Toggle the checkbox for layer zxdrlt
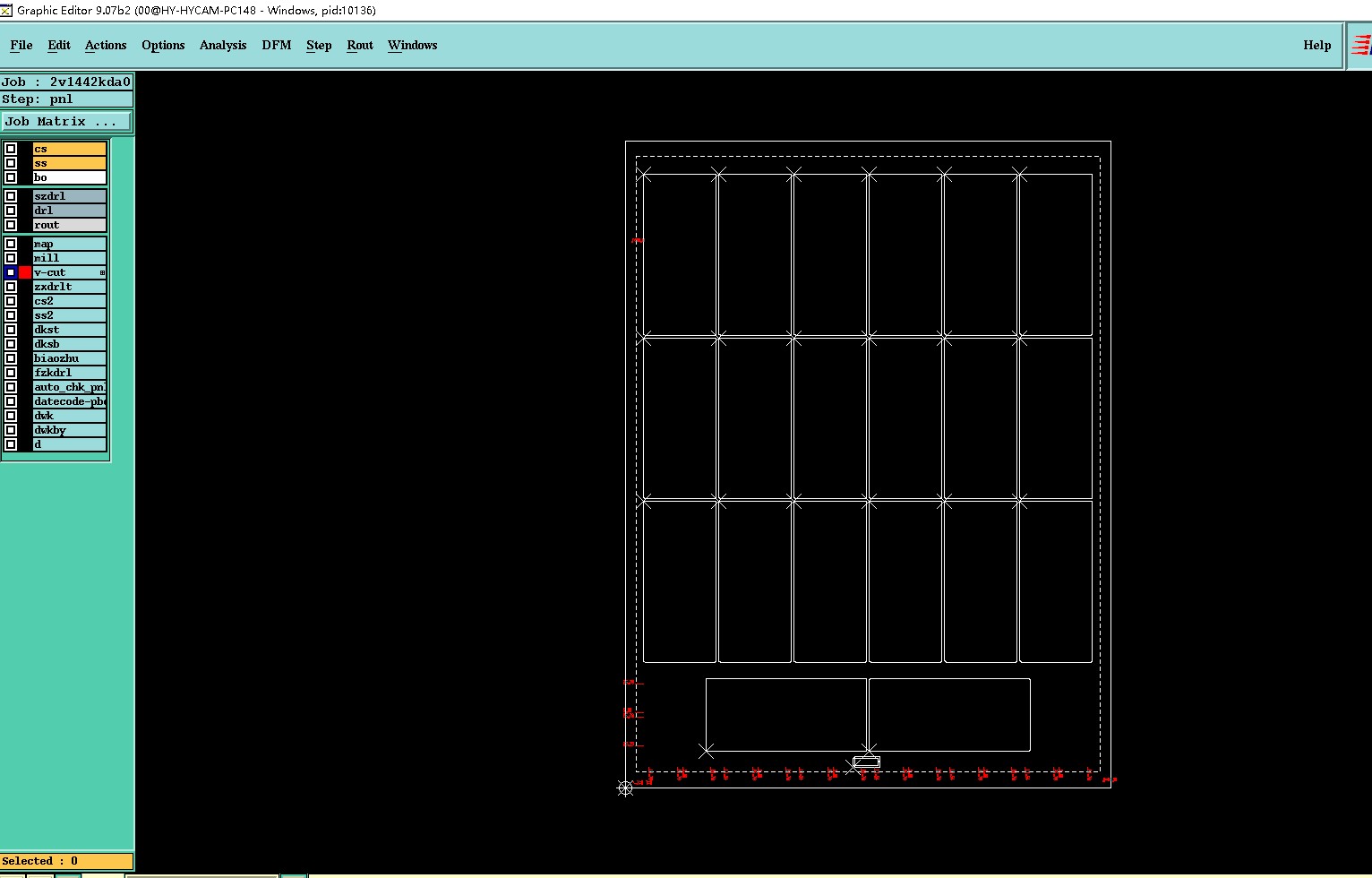 [11, 287]
